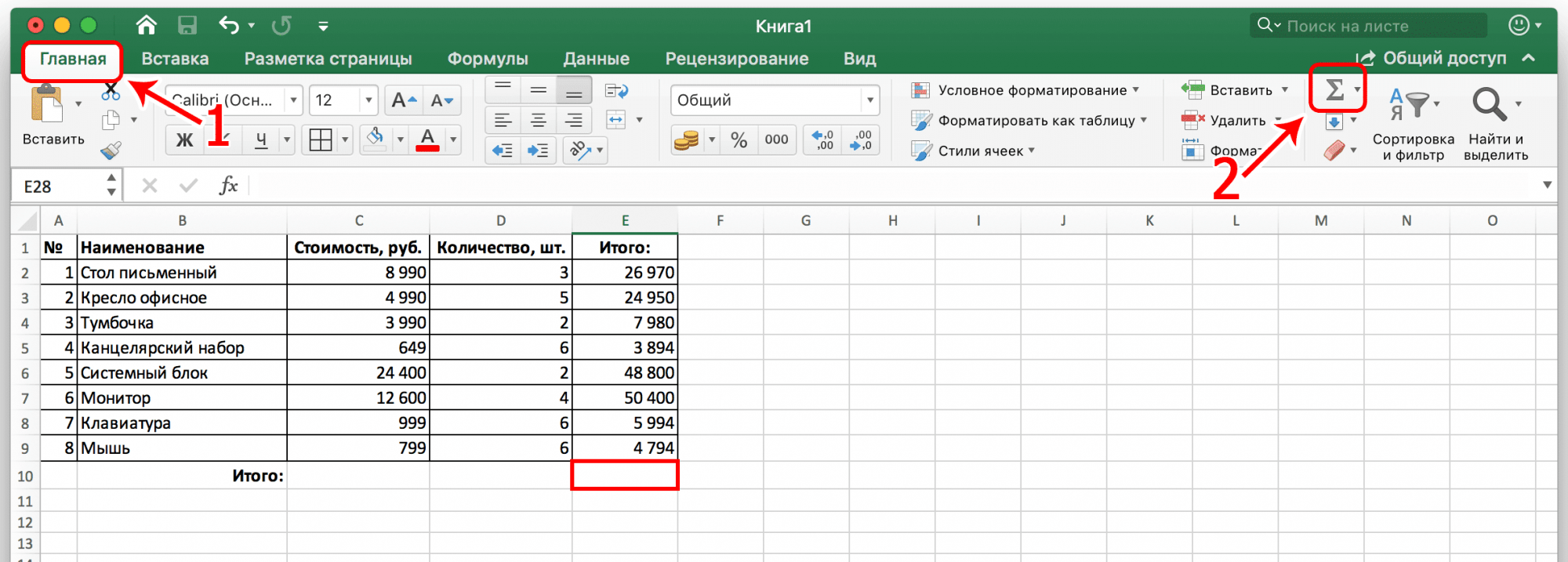The height and width of the screenshot is (562, 1568).
Task: Click the Merge cells icon
Action: (x=616, y=120)
